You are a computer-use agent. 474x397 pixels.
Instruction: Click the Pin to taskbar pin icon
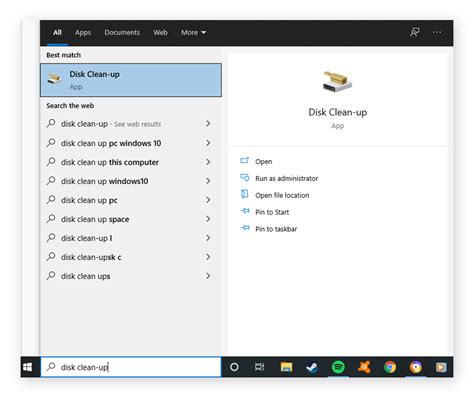click(x=245, y=228)
